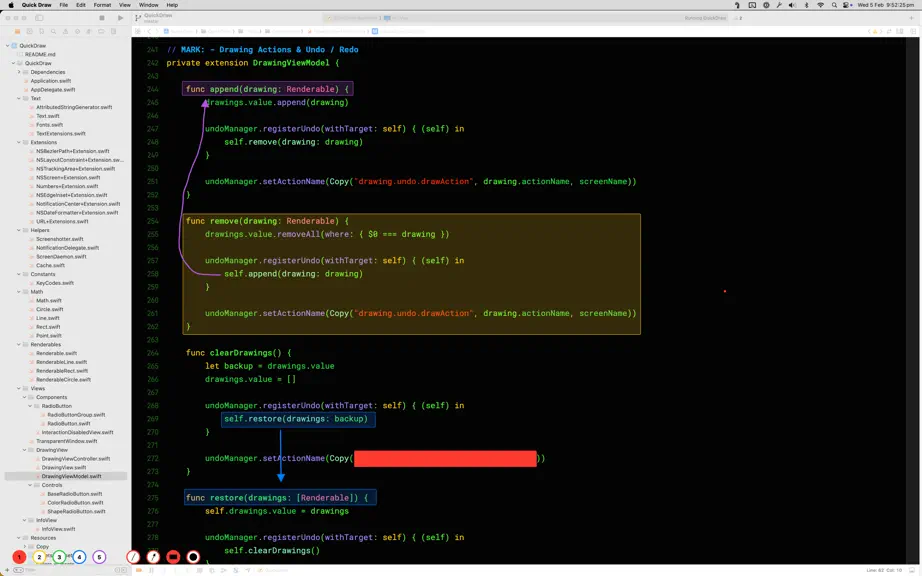Screen dimensions: 922x576
Task: Click the QuickDraw master branch scheme selector
Action: 154,18
